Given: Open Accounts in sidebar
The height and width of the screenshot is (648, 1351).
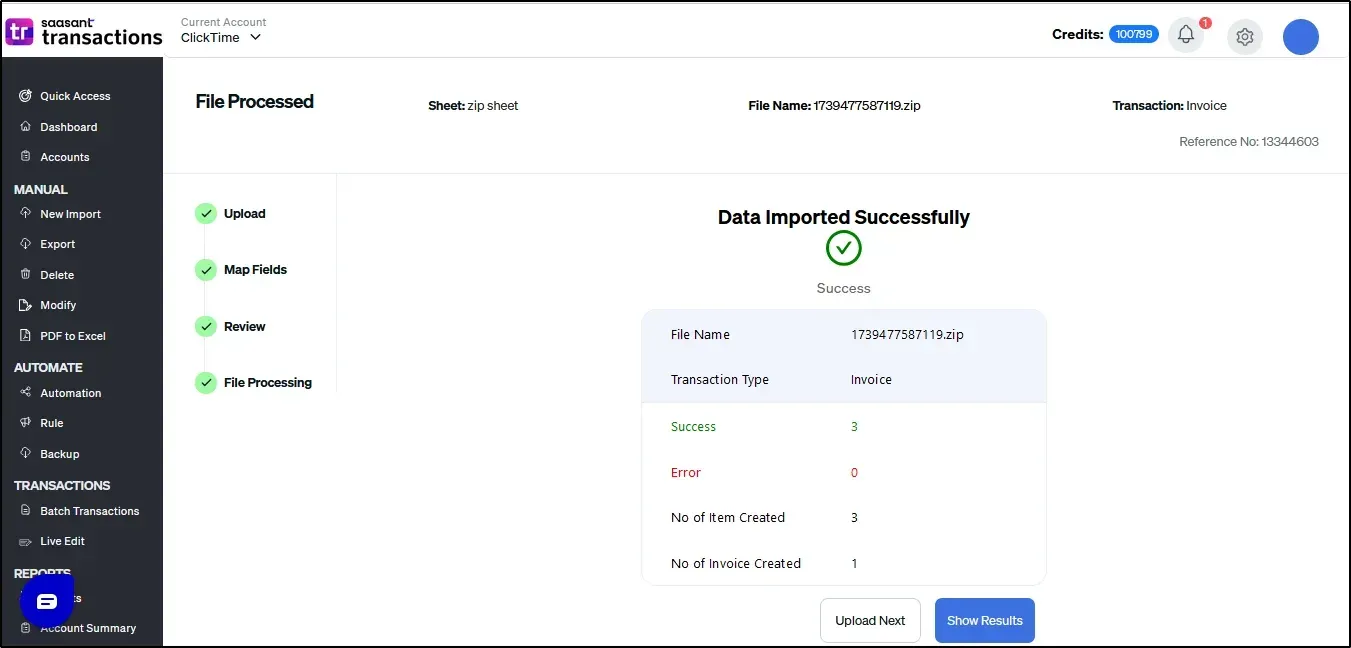Looking at the screenshot, I should [65, 157].
